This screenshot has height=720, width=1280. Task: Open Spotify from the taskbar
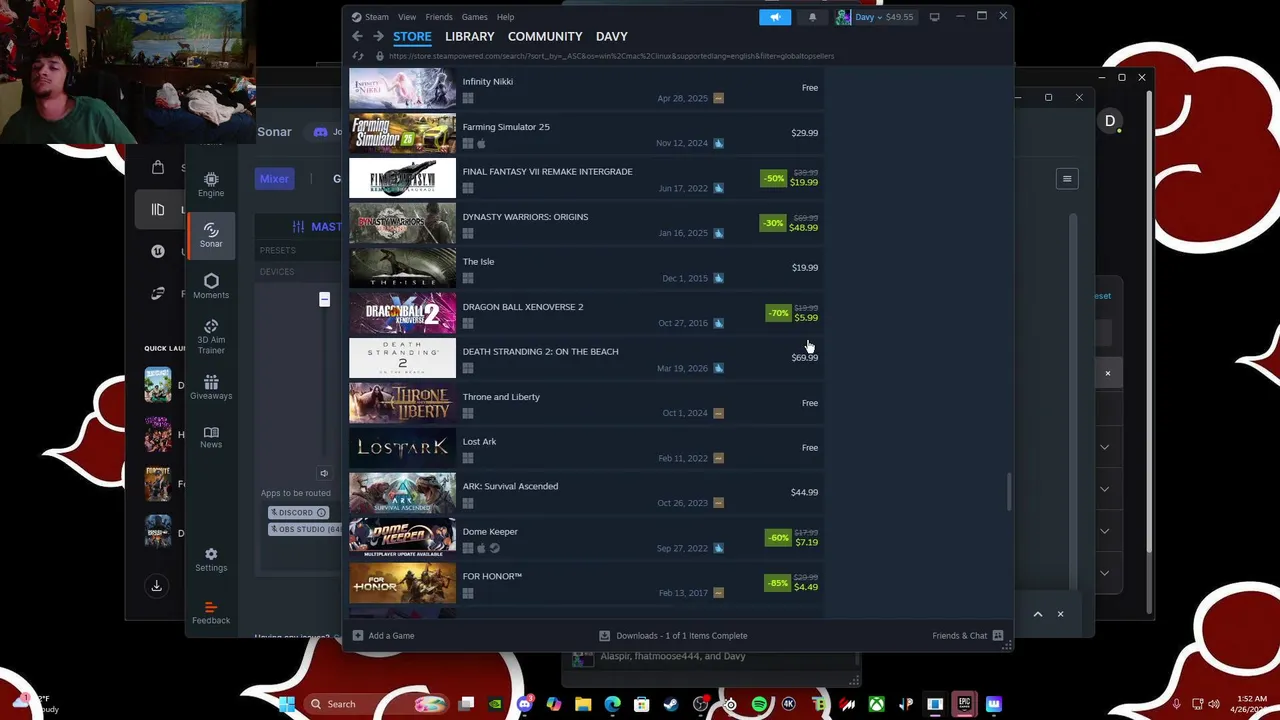point(759,704)
